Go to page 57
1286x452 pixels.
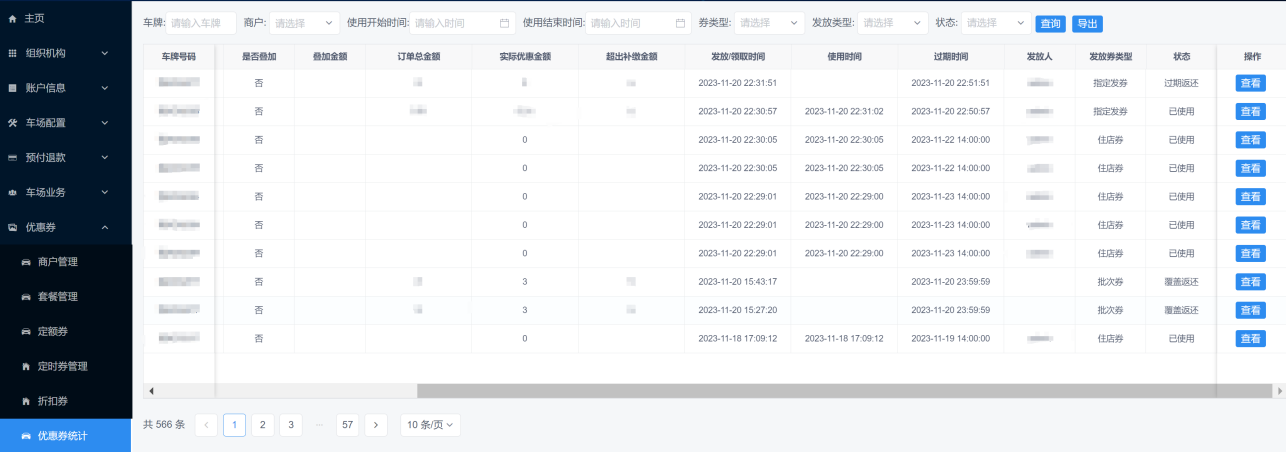(348, 425)
